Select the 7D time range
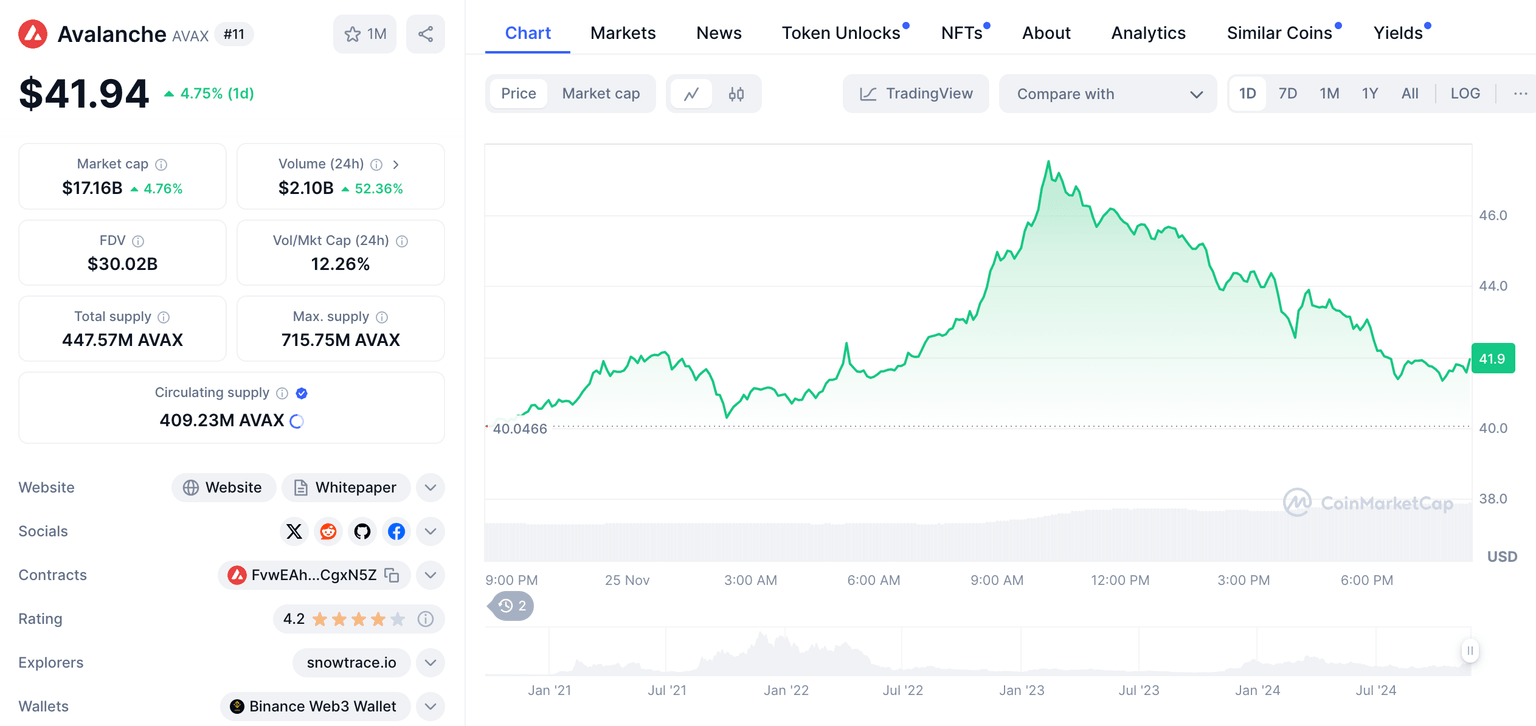 1287,94
